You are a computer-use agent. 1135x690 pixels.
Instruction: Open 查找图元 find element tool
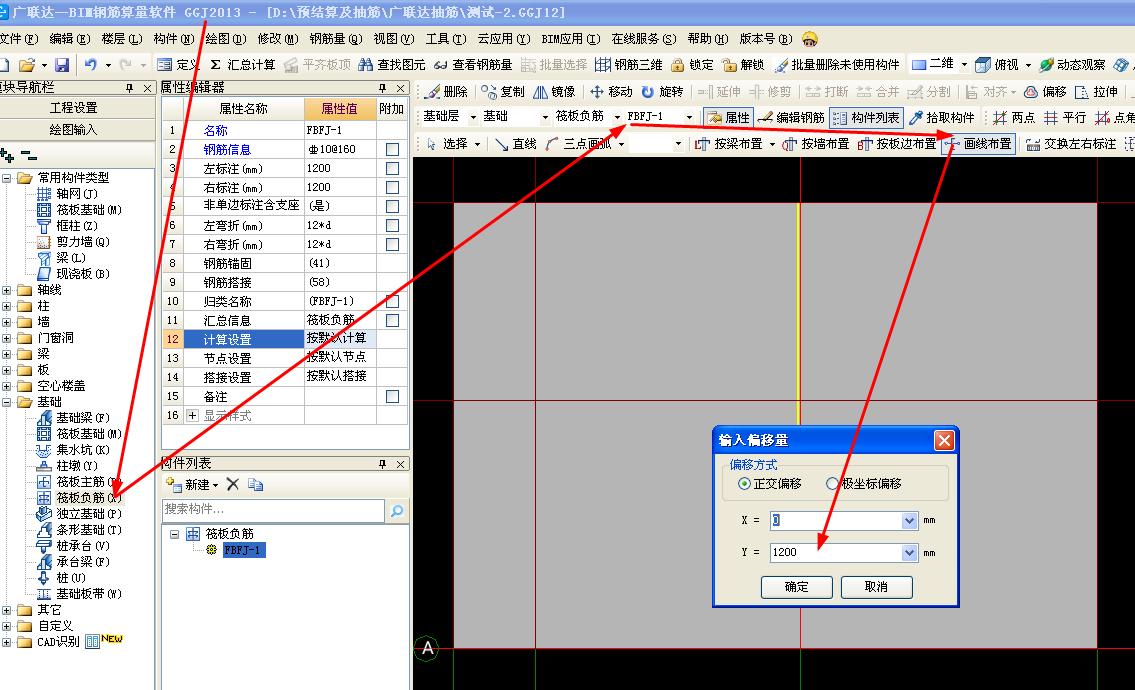392,64
